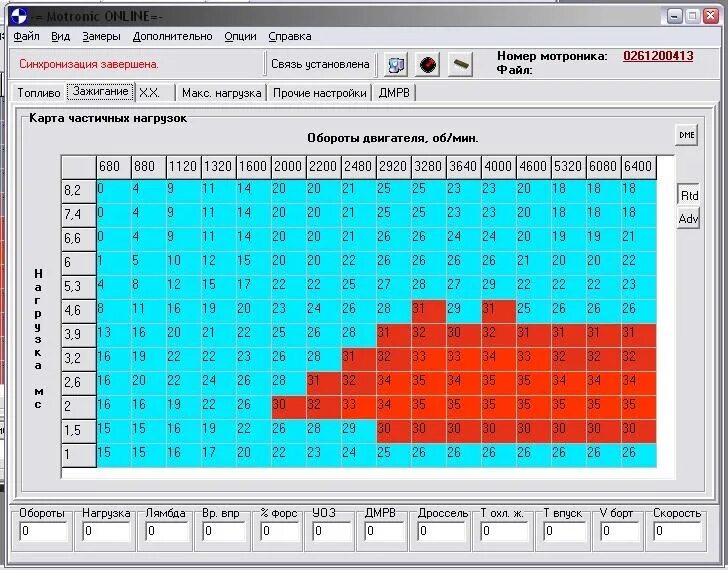Click the chip memory toolbar icon
The width and height of the screenshot is (728, 570).
coord(461,65)
